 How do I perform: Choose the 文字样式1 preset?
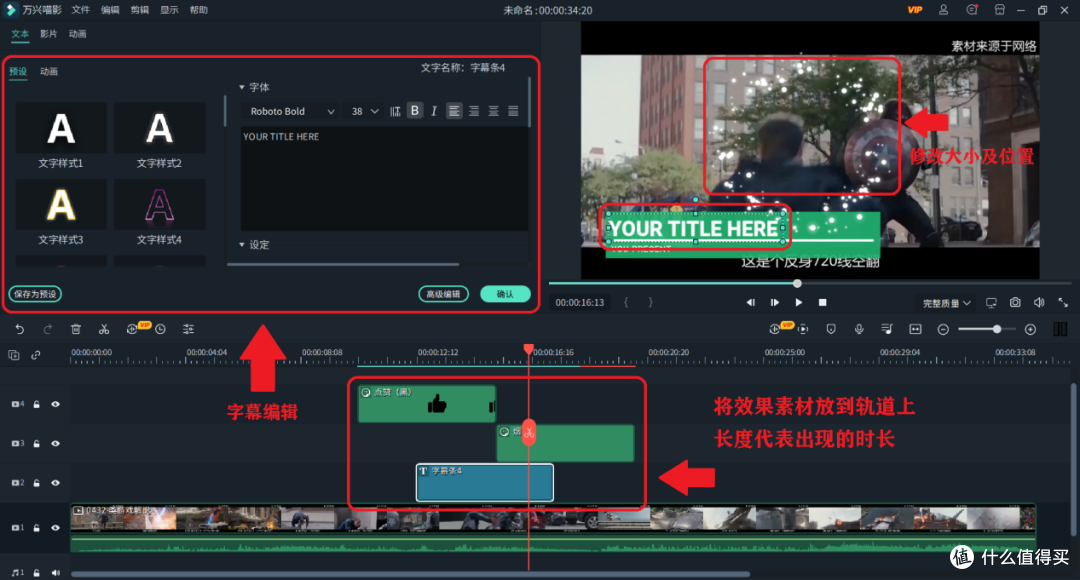point(61,136)
